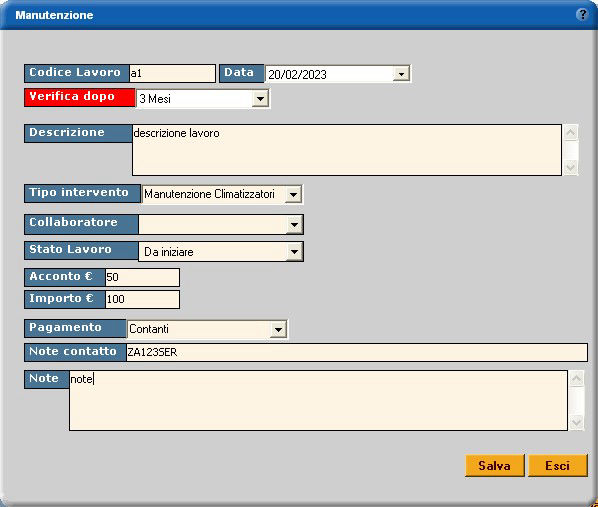Image resolution: width=598 pixels, height=507 pixels.
Task: Click inside the Descrizione text area
Action: (x=347, y=150)
